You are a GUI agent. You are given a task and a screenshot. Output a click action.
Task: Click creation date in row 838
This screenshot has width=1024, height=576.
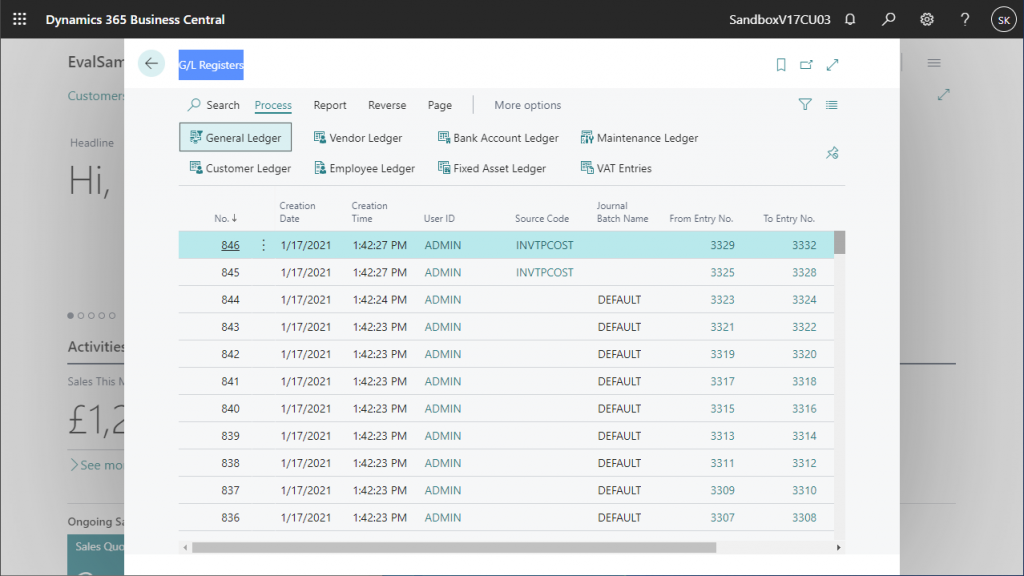pos(306,463)
